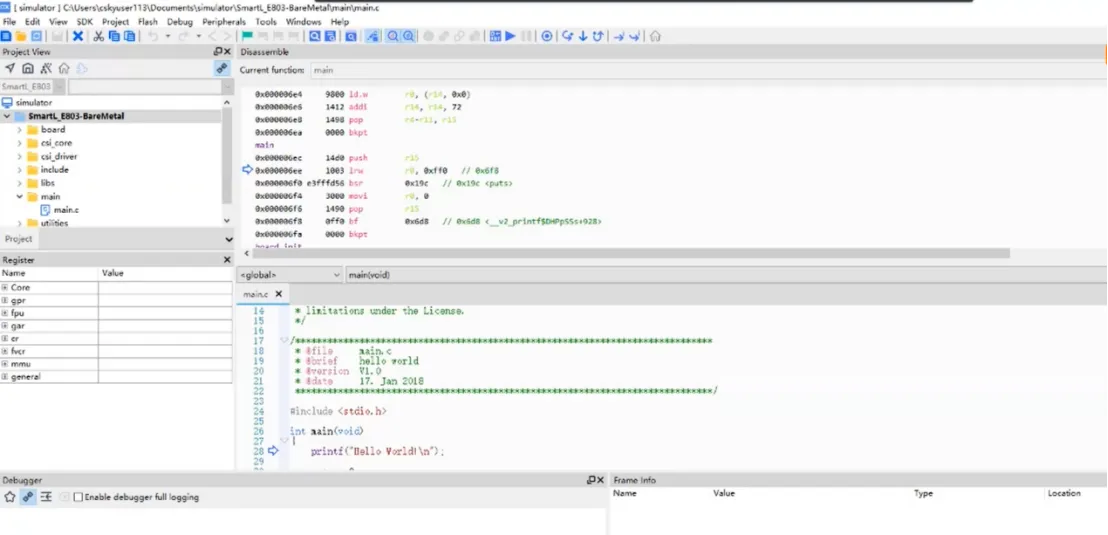
Task: Click the blue X delete icon in toolbar
Action: (x=78, y=36)
